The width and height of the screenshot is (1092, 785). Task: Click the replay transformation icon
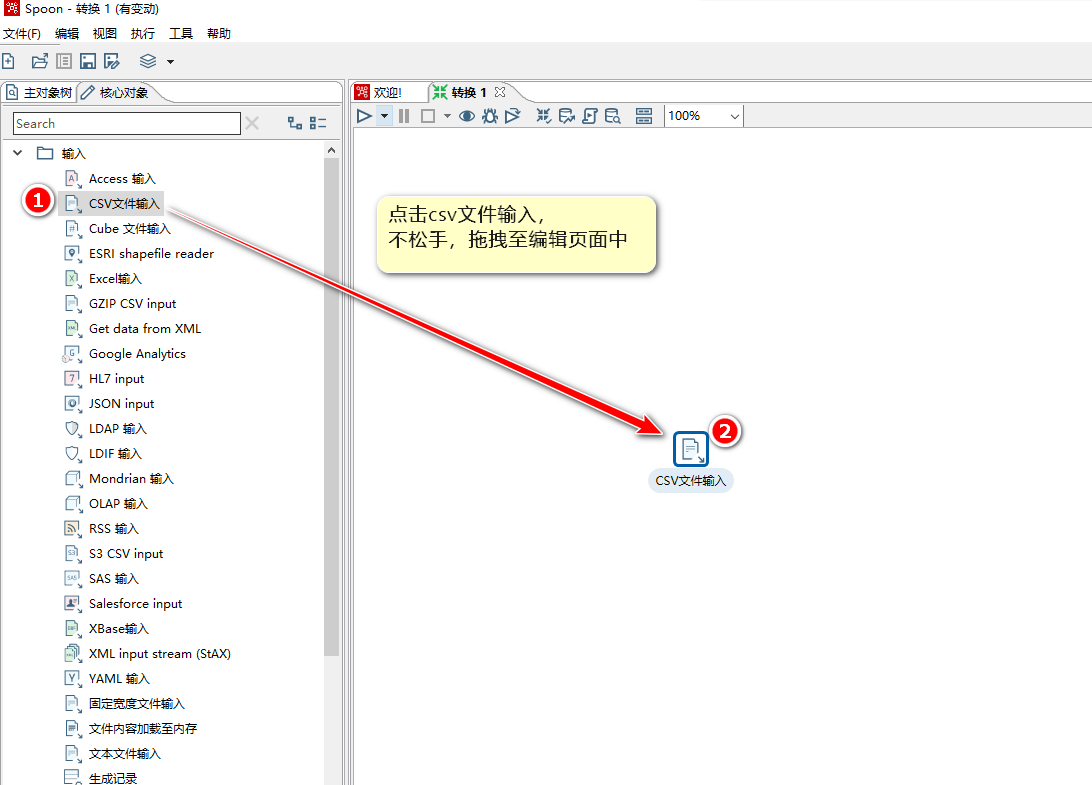513,116
